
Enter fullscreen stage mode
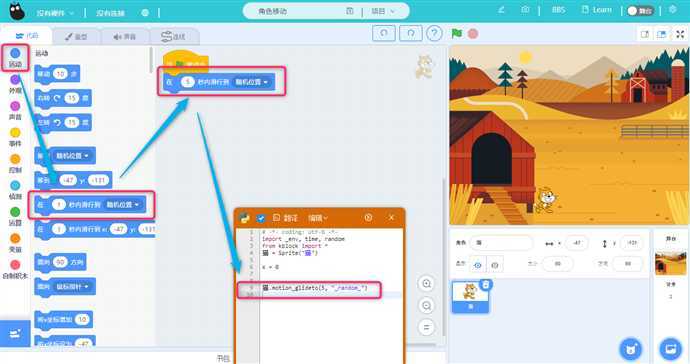[680, 34]
